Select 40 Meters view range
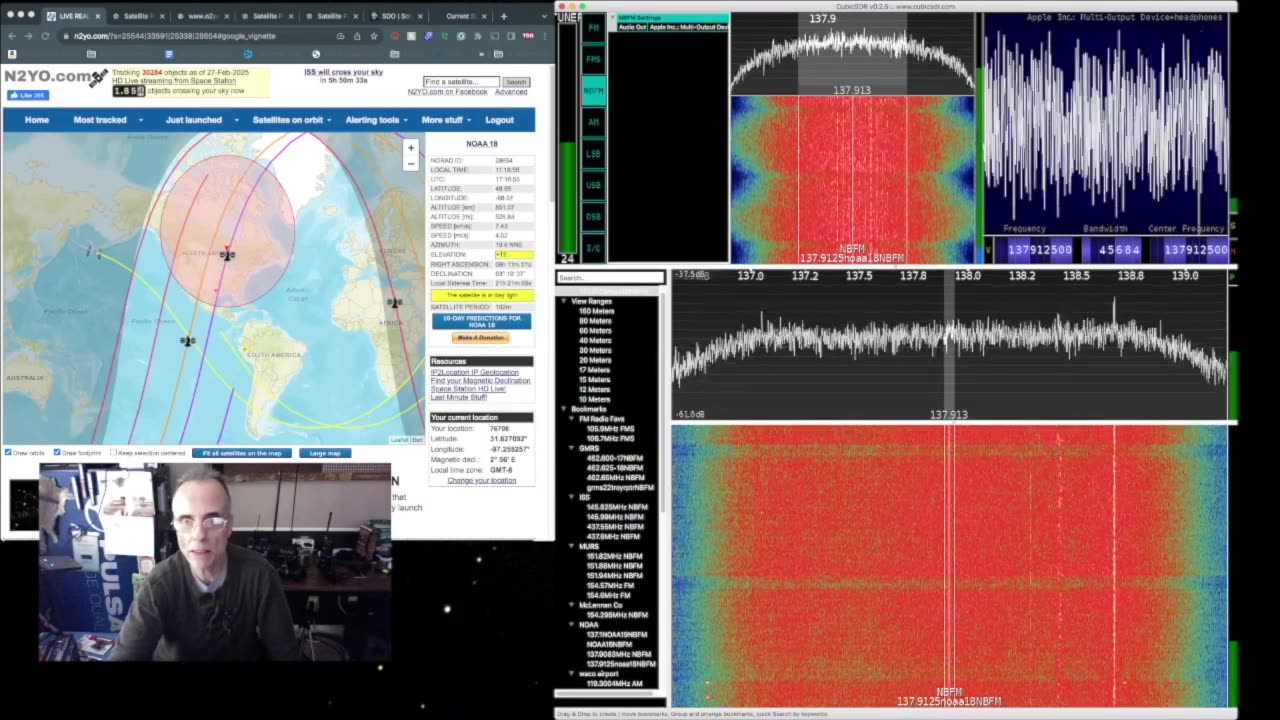This screenshot has width=1280, height=720. (x=595, y=341)
